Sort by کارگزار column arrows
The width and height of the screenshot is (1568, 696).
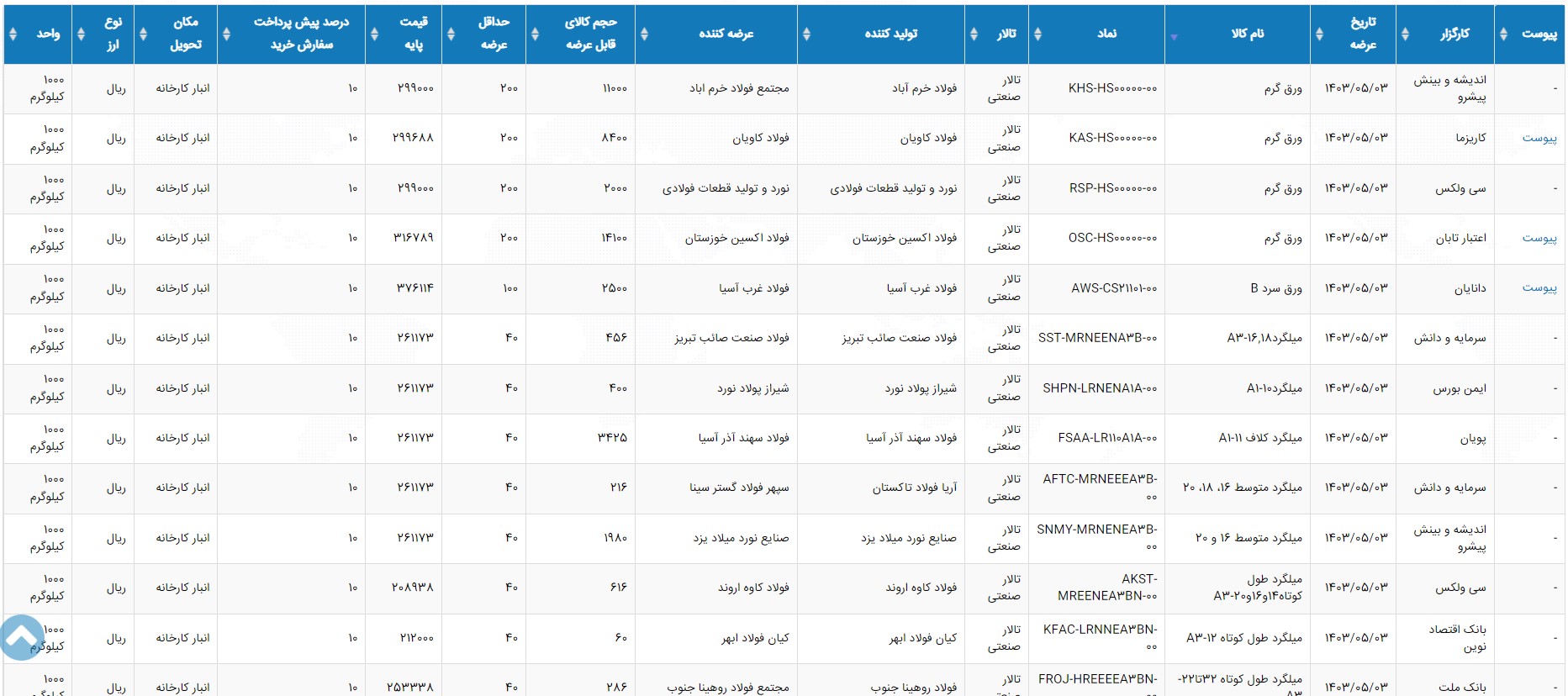(x=1405, y=34)
